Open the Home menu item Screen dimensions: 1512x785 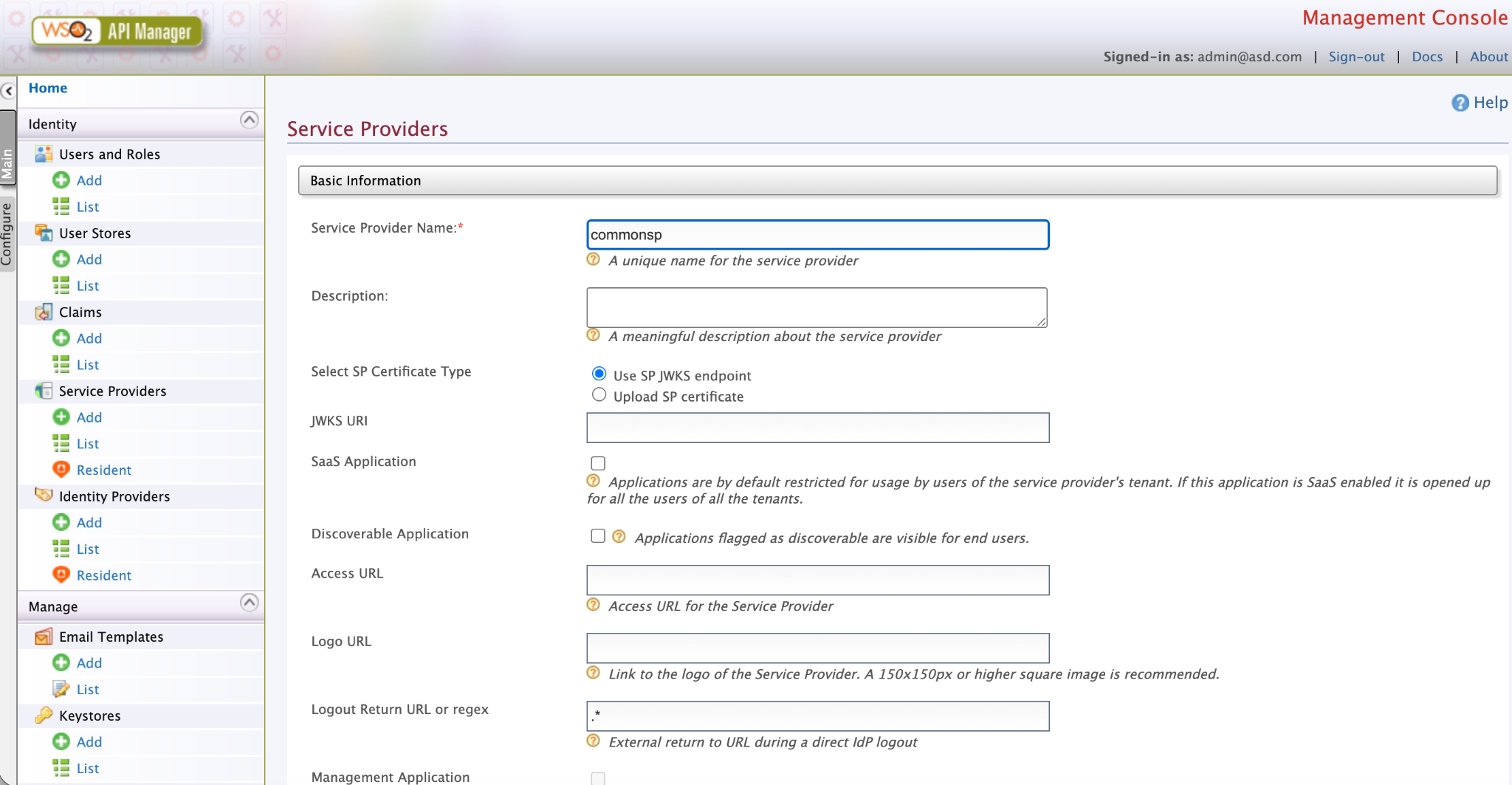(x=48, y=88)
